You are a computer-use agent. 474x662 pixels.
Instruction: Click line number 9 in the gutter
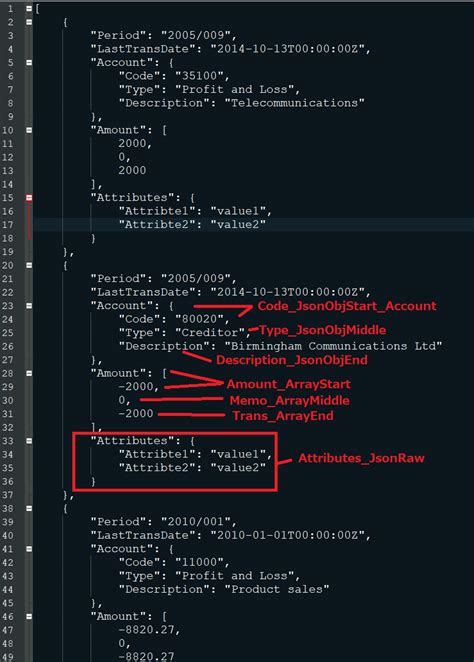click(x=11, y=116)
